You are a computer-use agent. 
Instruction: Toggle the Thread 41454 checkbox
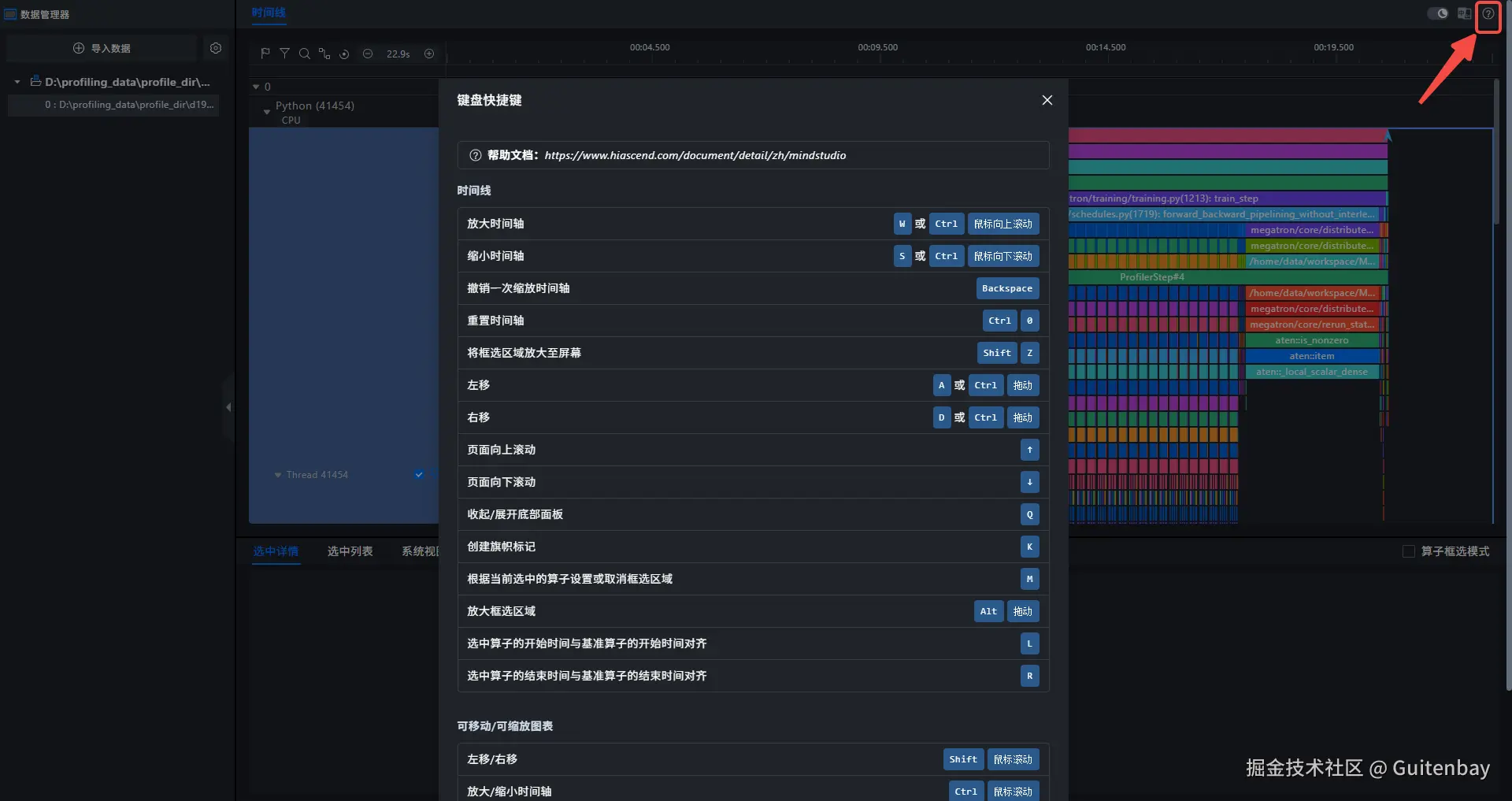pos(419,474)
